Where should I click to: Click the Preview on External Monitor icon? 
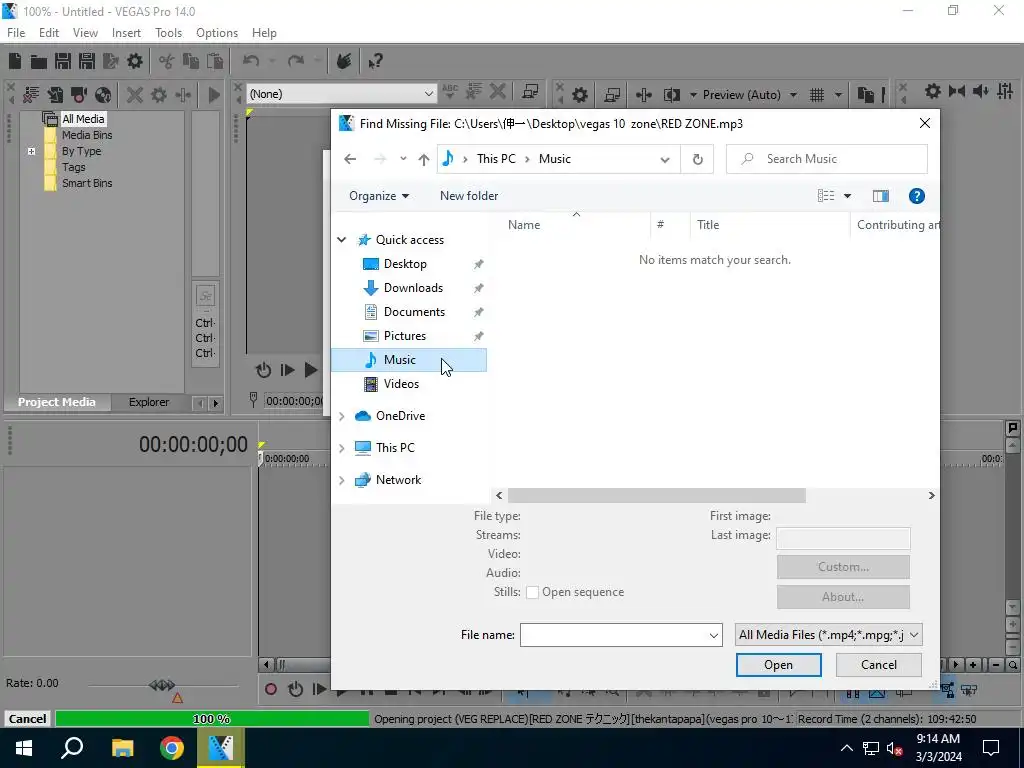pos(612,95)
